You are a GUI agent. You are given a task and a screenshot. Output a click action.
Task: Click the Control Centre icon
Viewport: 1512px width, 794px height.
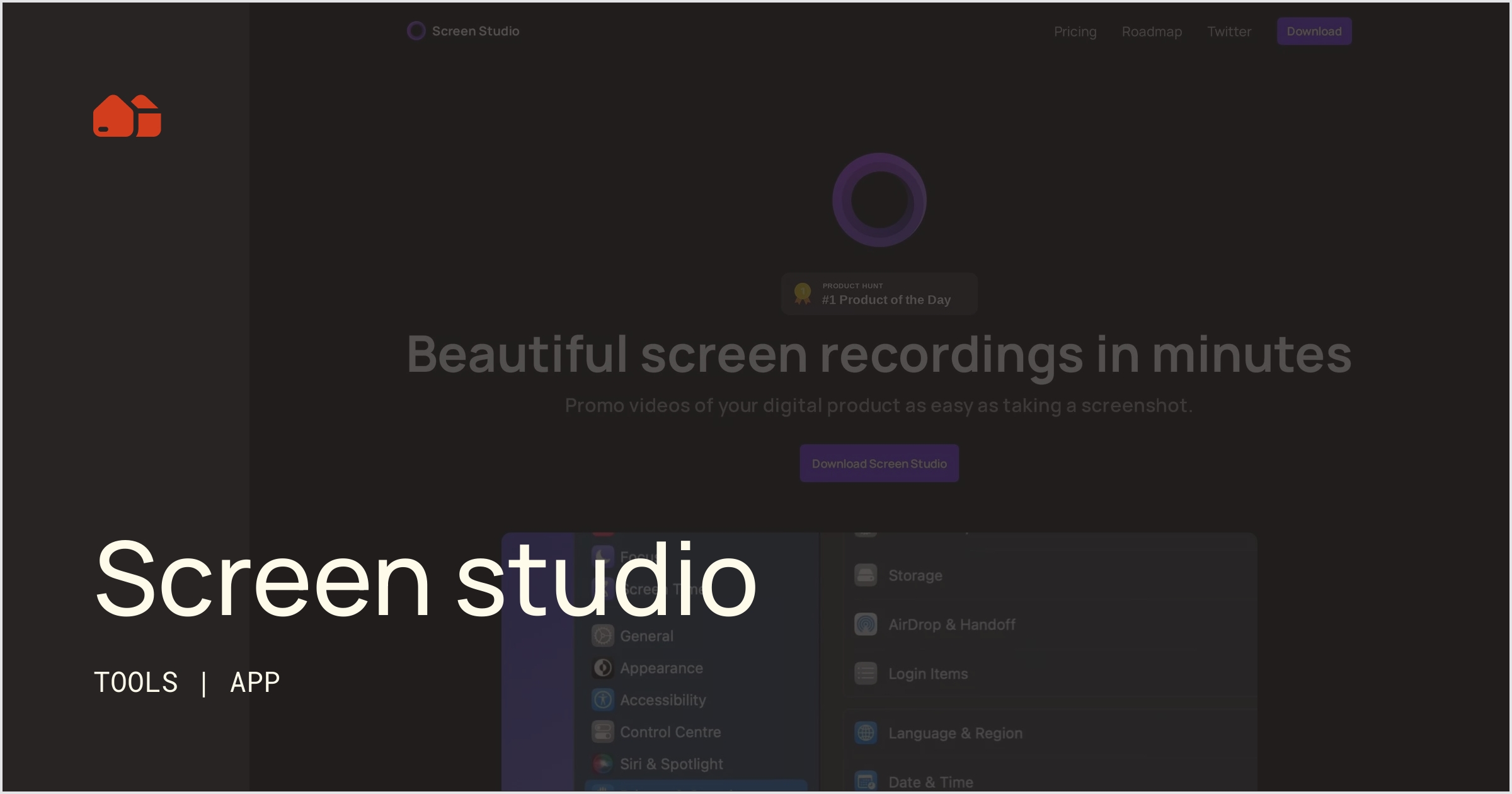[x=602, y=732]
